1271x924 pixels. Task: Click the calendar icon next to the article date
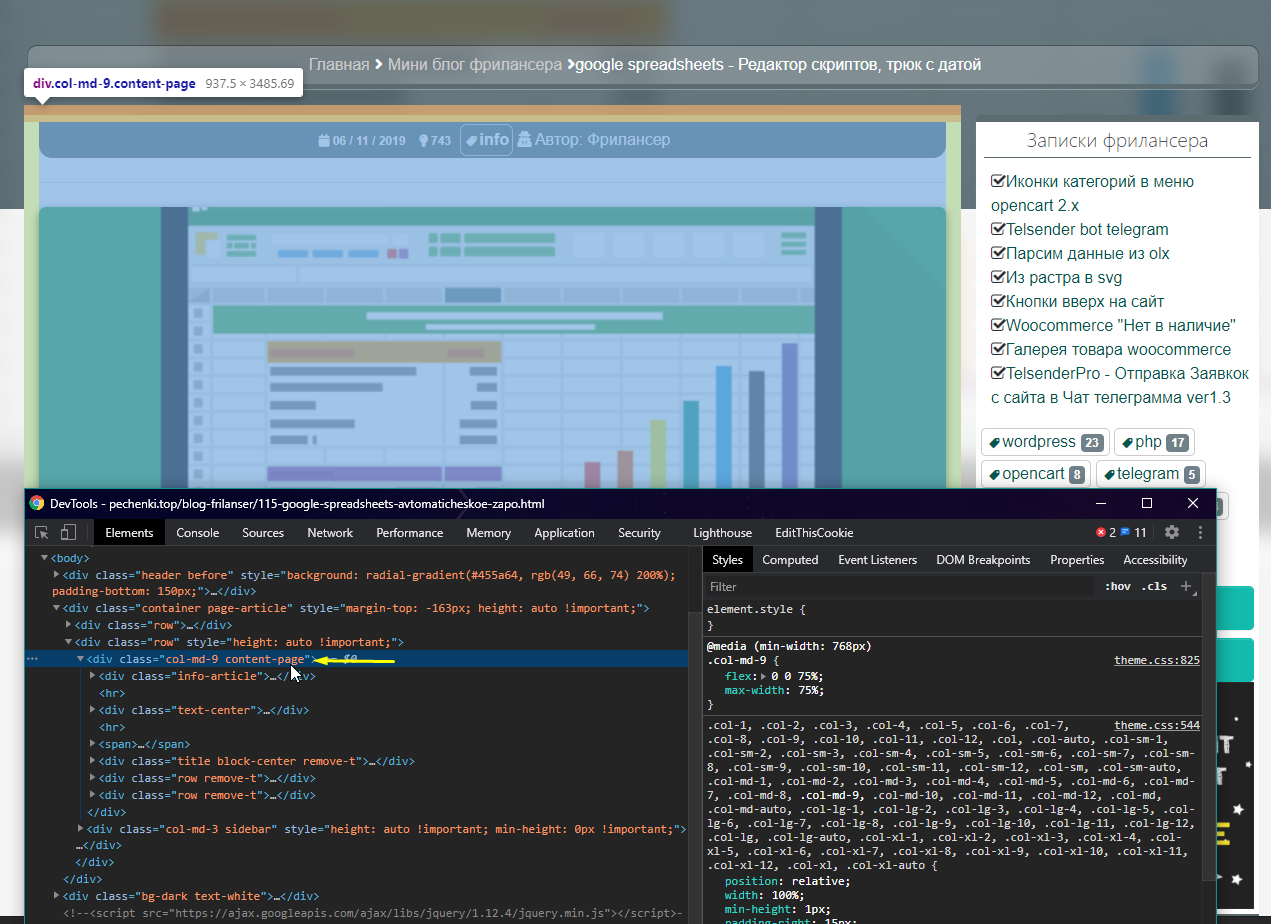pos(324,141)
